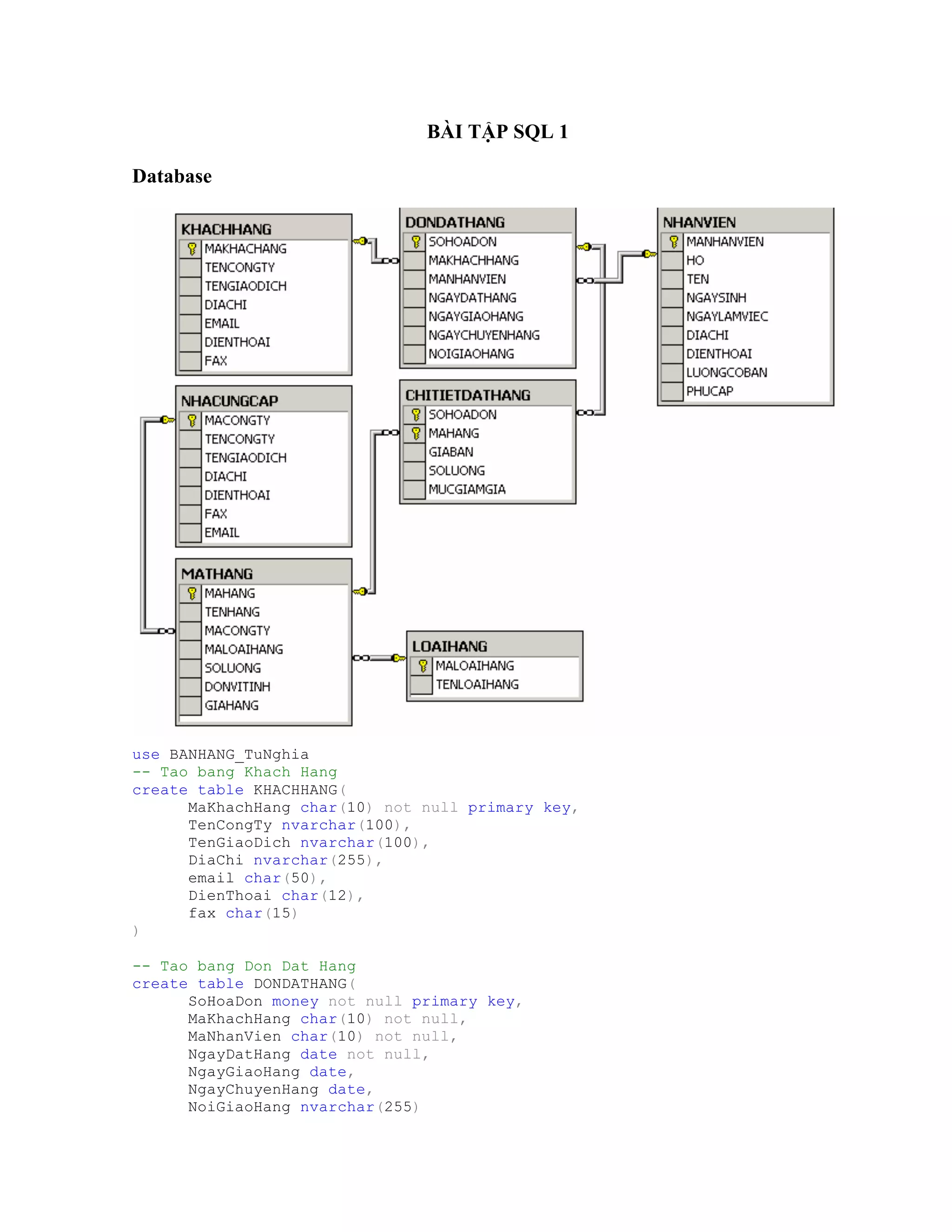Click the key icon beside MAKHACHANG

(x=192, y=249)
